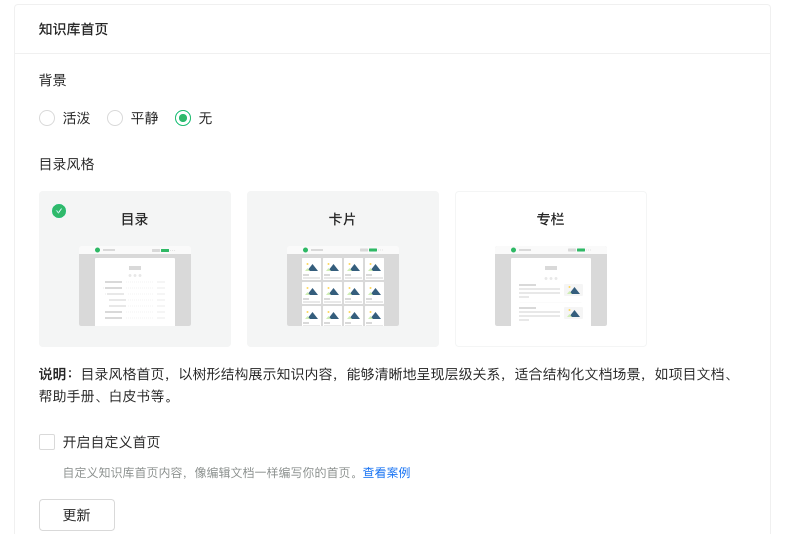
Task: Choose the 目录 directory style title
Action: coord(135,219)
